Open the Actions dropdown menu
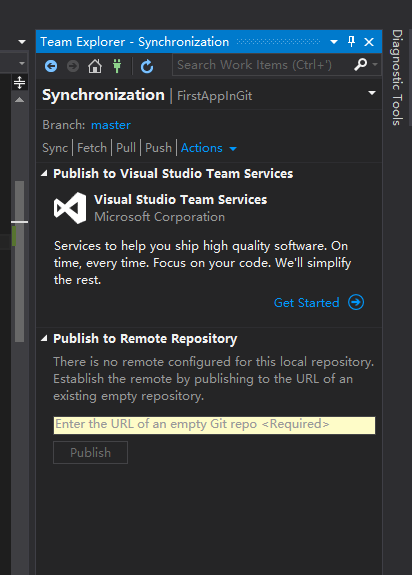 209,148
